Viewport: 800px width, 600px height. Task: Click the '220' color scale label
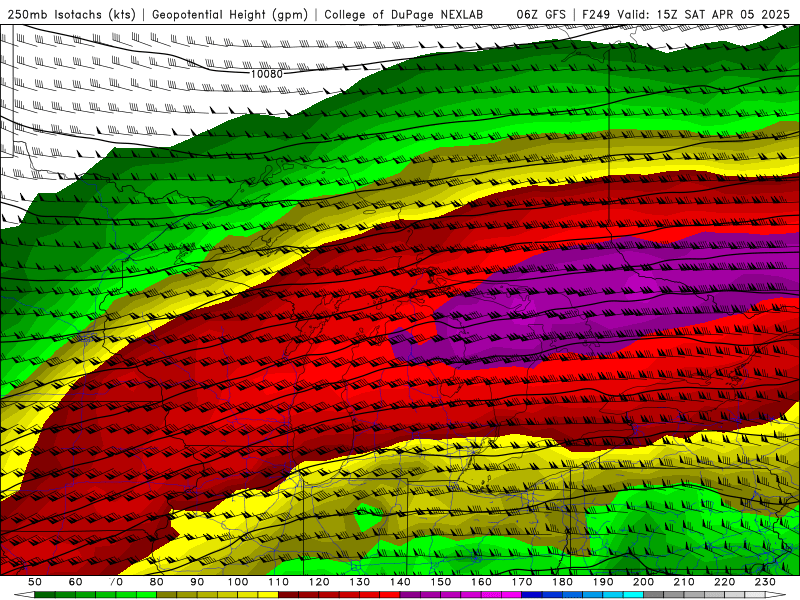(x=724, y=582)
